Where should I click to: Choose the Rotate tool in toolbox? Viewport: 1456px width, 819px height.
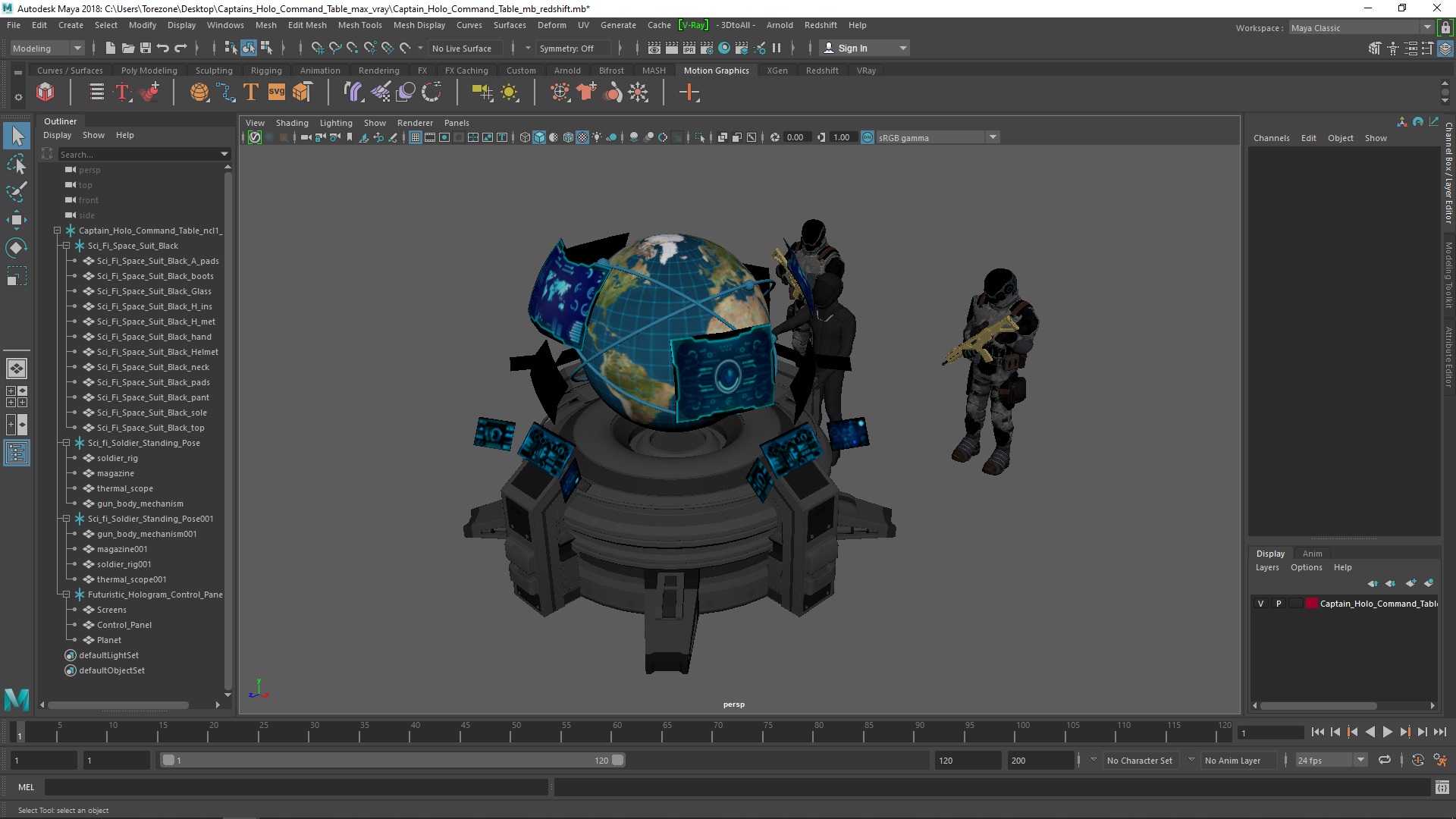[17, 248]
